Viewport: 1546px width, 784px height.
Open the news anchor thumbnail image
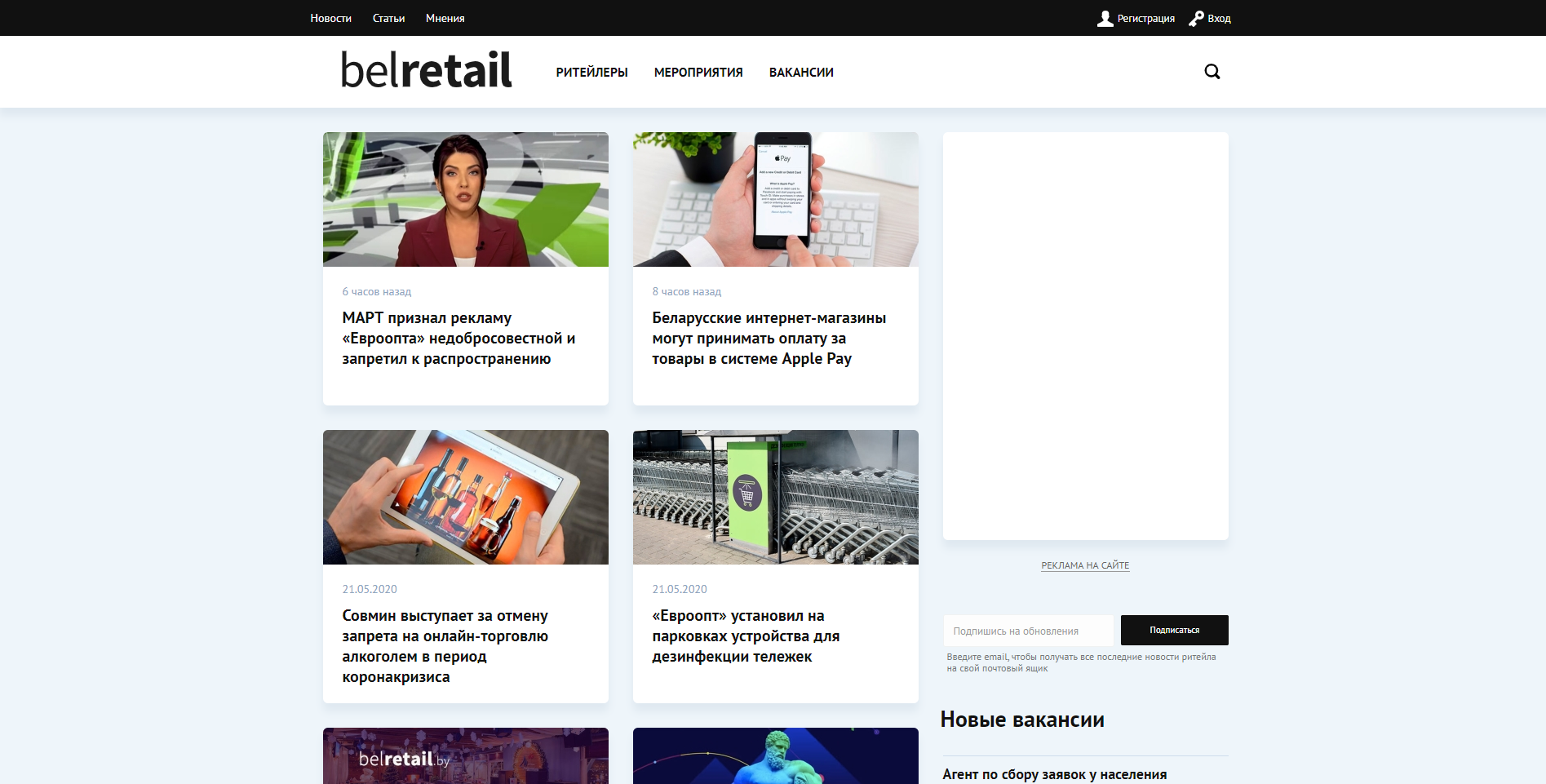click(466, 199)
